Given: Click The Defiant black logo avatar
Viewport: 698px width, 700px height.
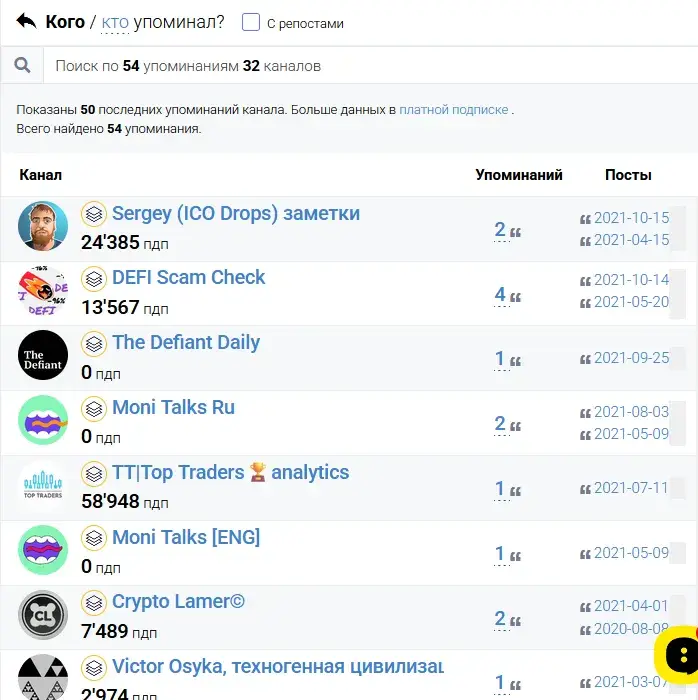Looking at the screenshot, I should coord(43,355).
